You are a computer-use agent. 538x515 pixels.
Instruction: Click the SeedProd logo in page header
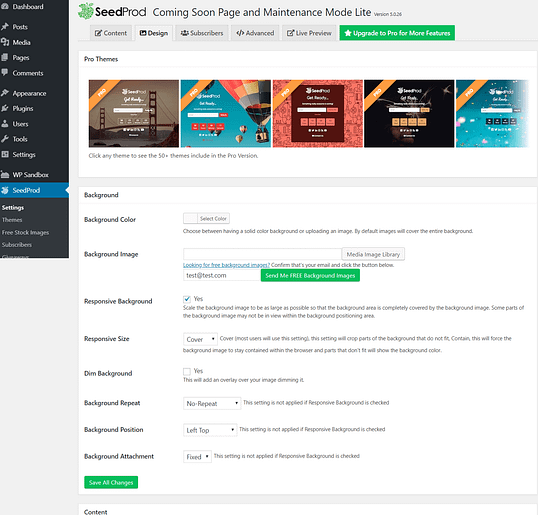(x=112, y=11)
